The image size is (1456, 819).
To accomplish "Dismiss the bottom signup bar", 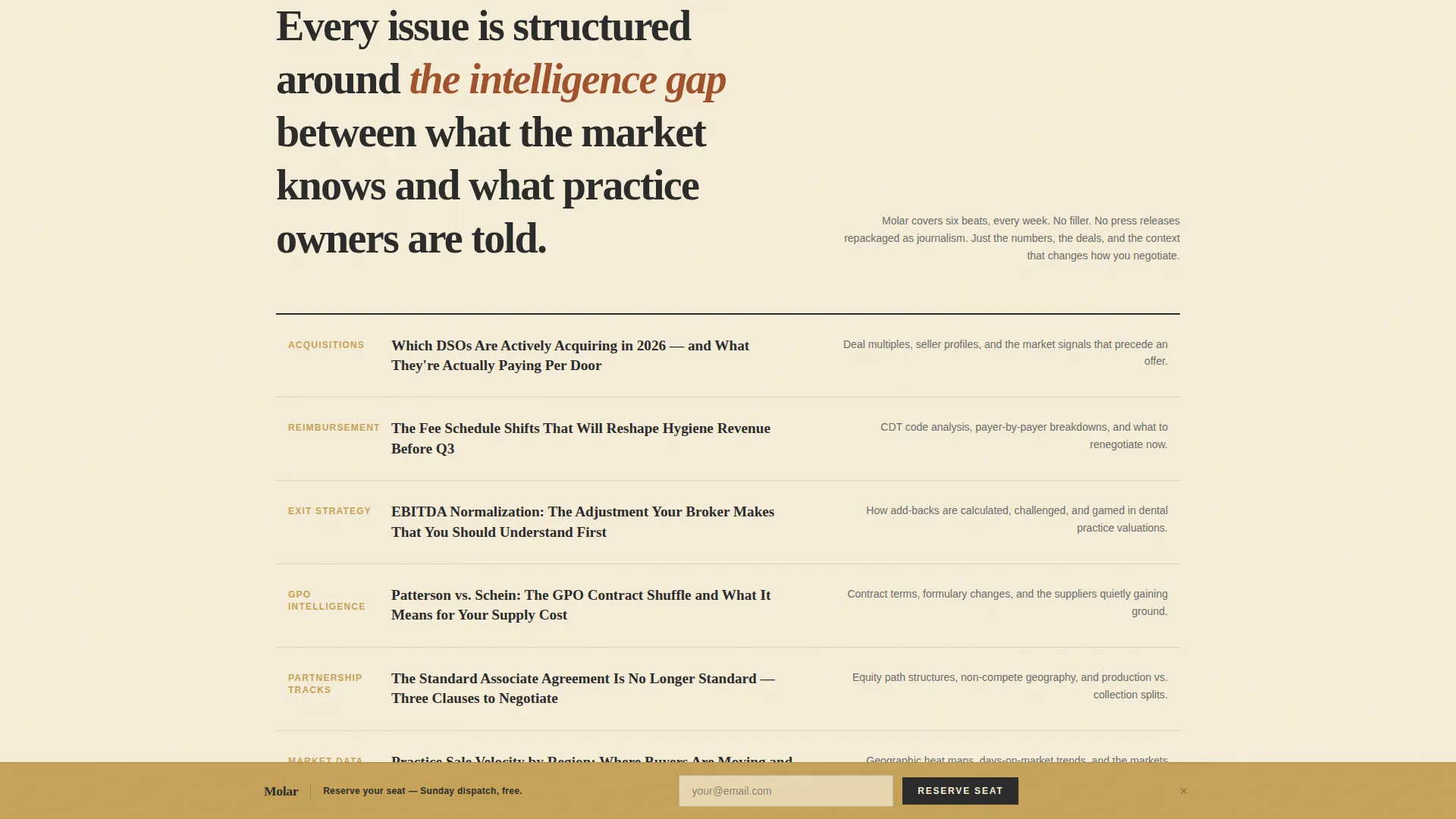I will point(1183,791).
